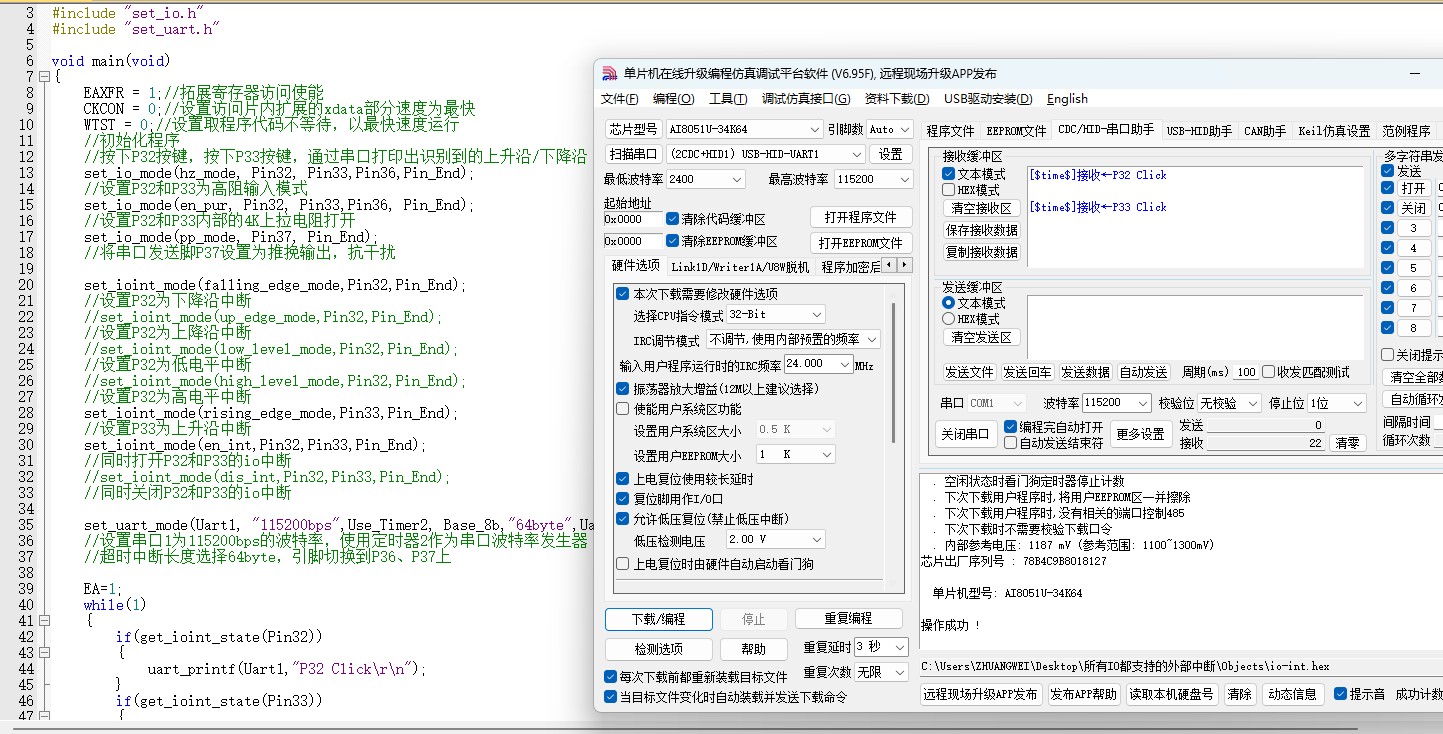Screen dimensions: 1443x734
Task: Toggle 振荡器放大增益 option
Action: point(622,388)
